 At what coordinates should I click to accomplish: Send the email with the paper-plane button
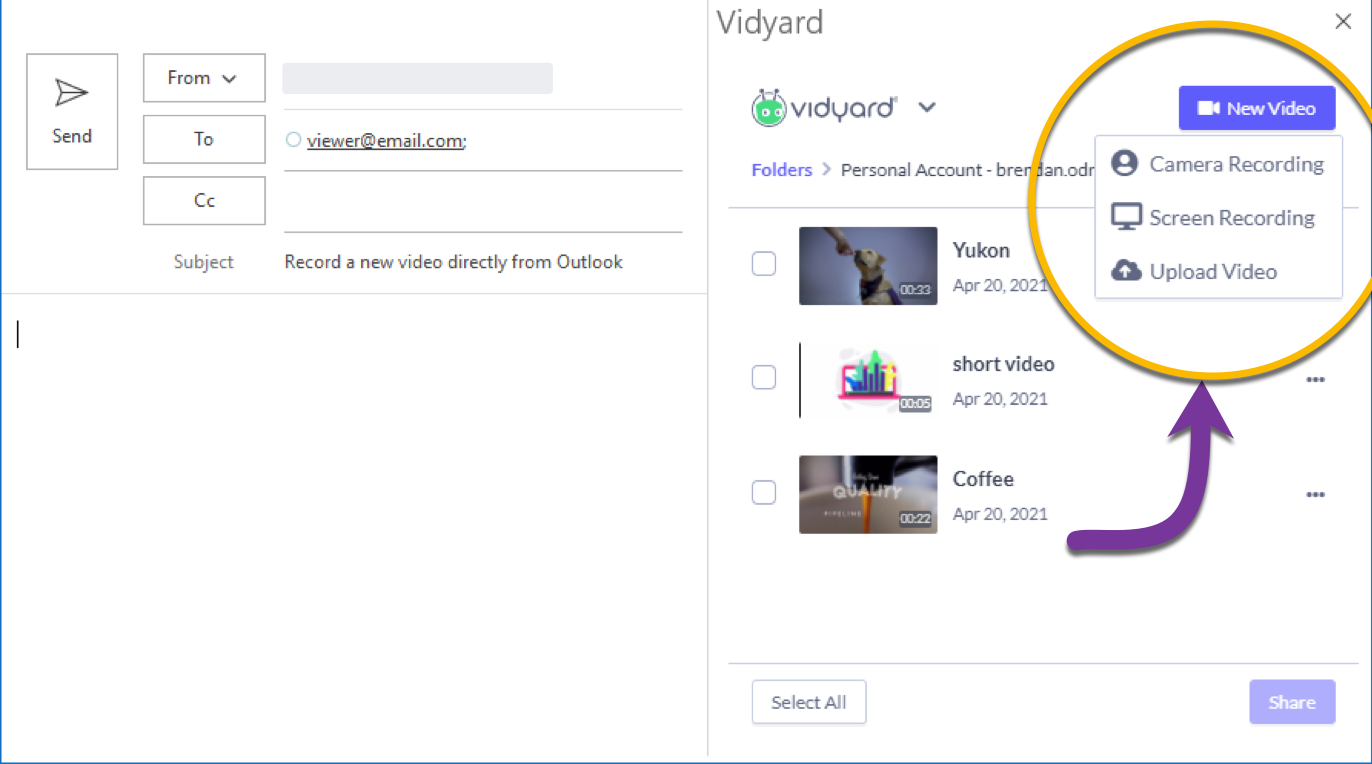[x=72, y=111]
